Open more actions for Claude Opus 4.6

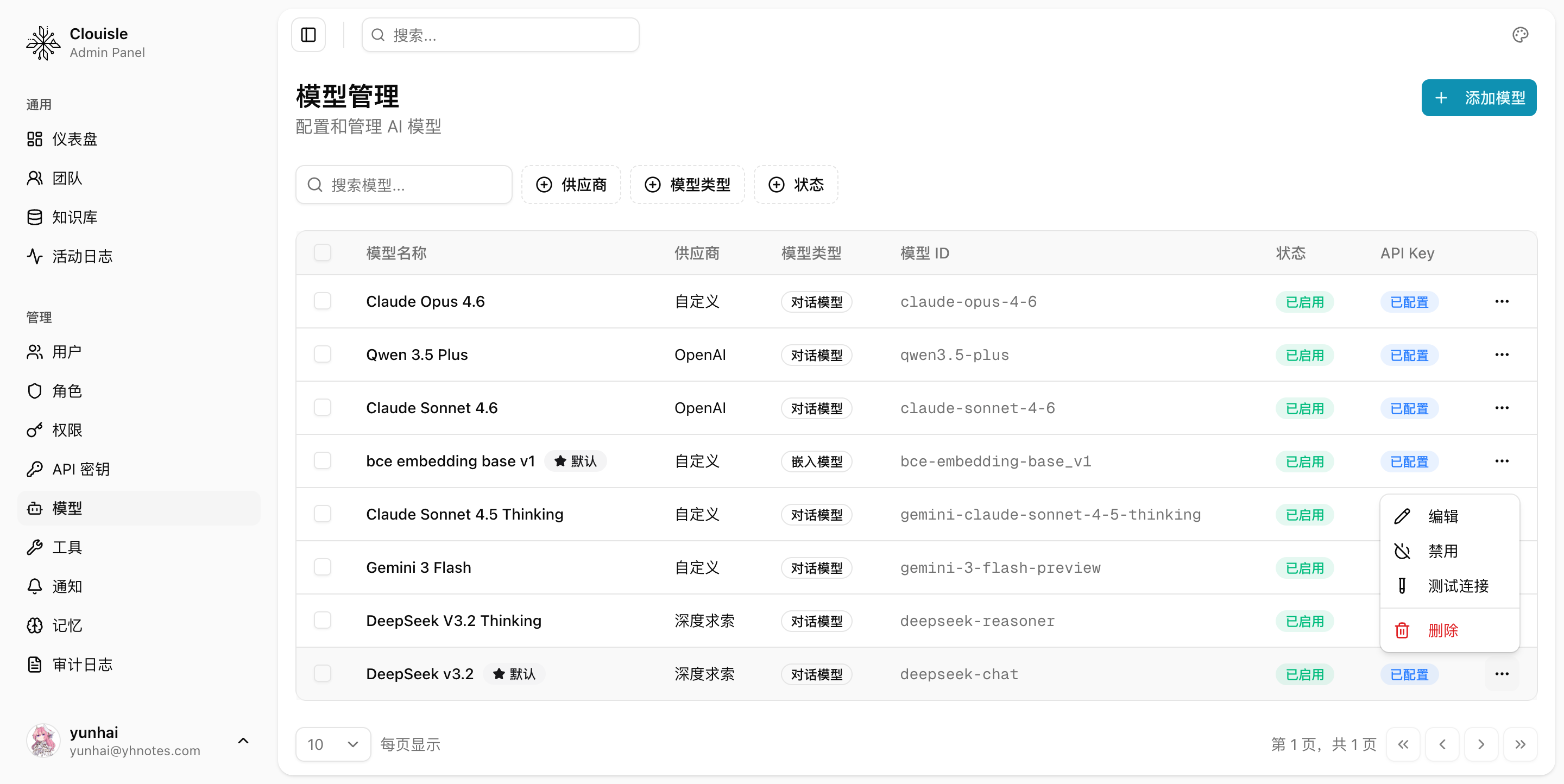tap(1502, 301)
